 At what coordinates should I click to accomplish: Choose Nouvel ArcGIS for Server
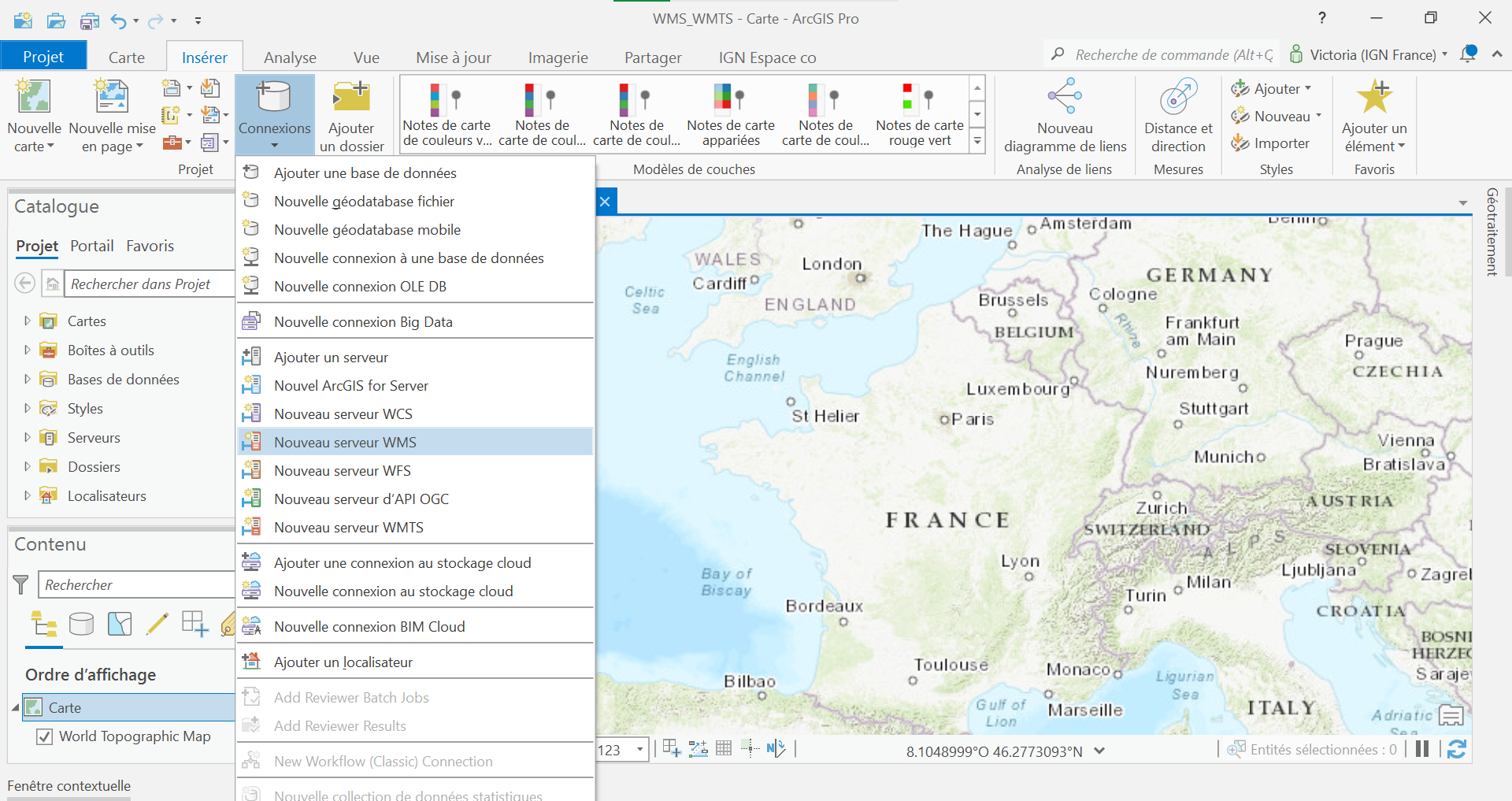point(415,385)
